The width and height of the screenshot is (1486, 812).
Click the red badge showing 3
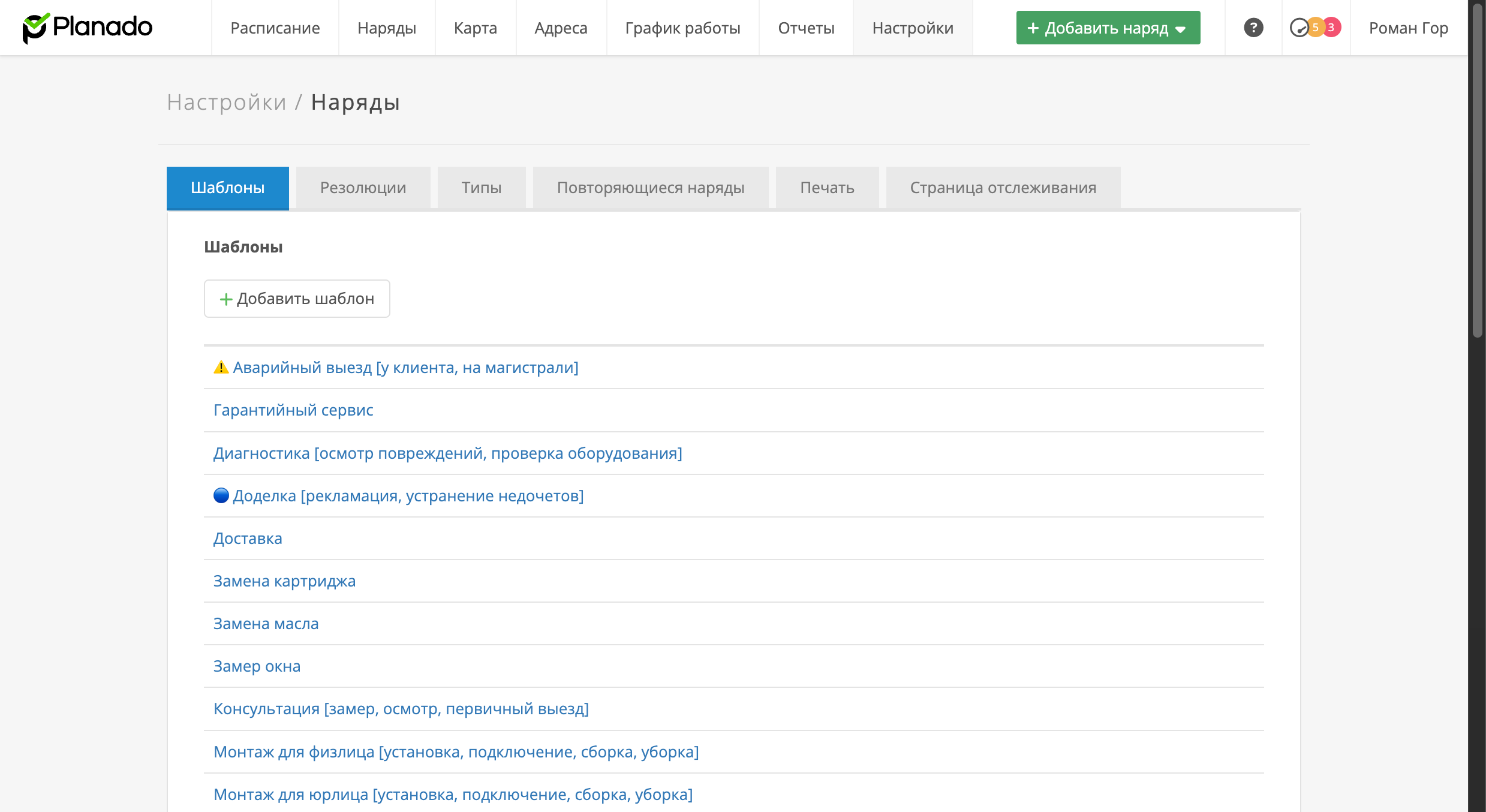(1331, 28)
